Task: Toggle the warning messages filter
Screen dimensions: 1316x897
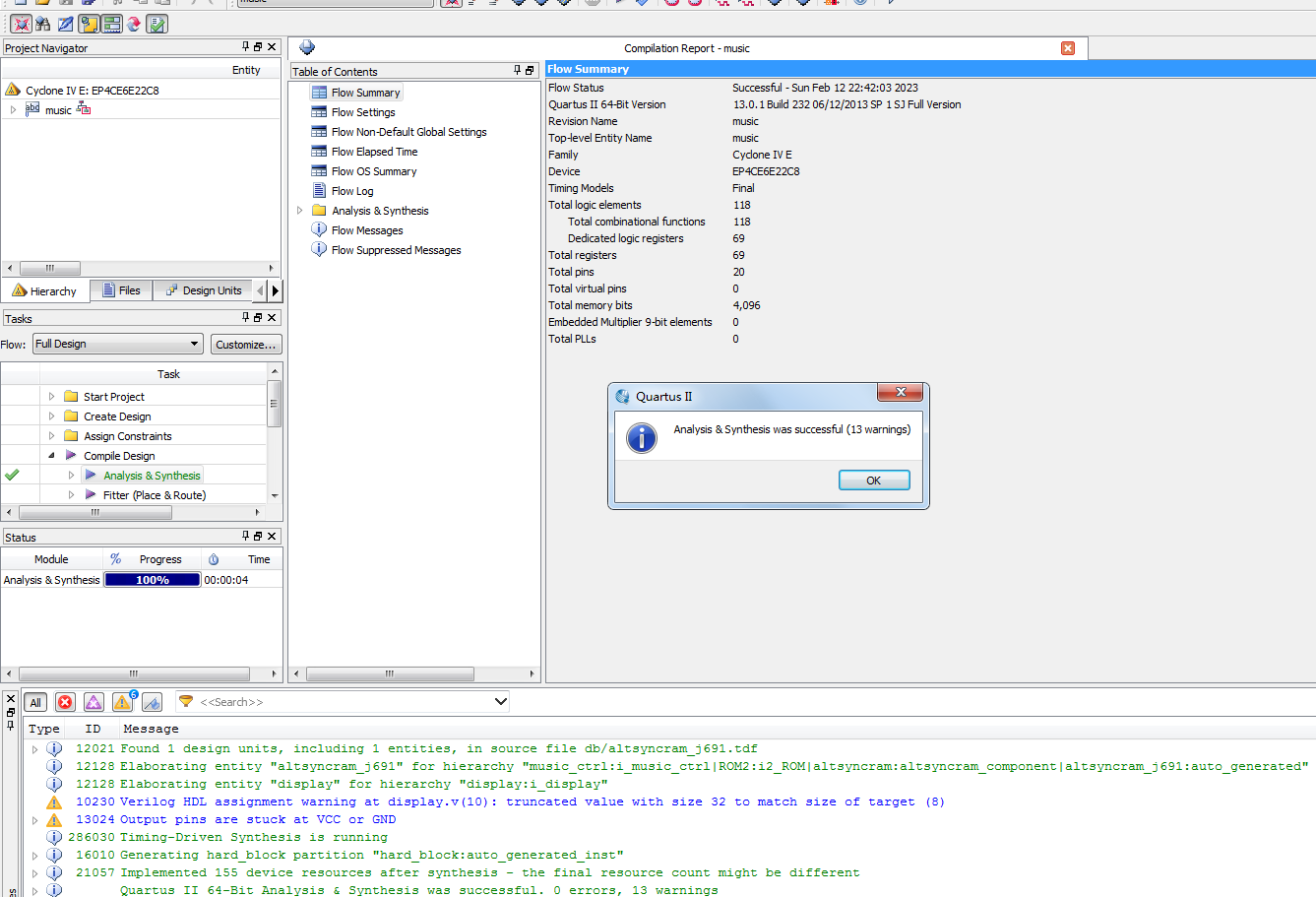Action: pos(123,702)
